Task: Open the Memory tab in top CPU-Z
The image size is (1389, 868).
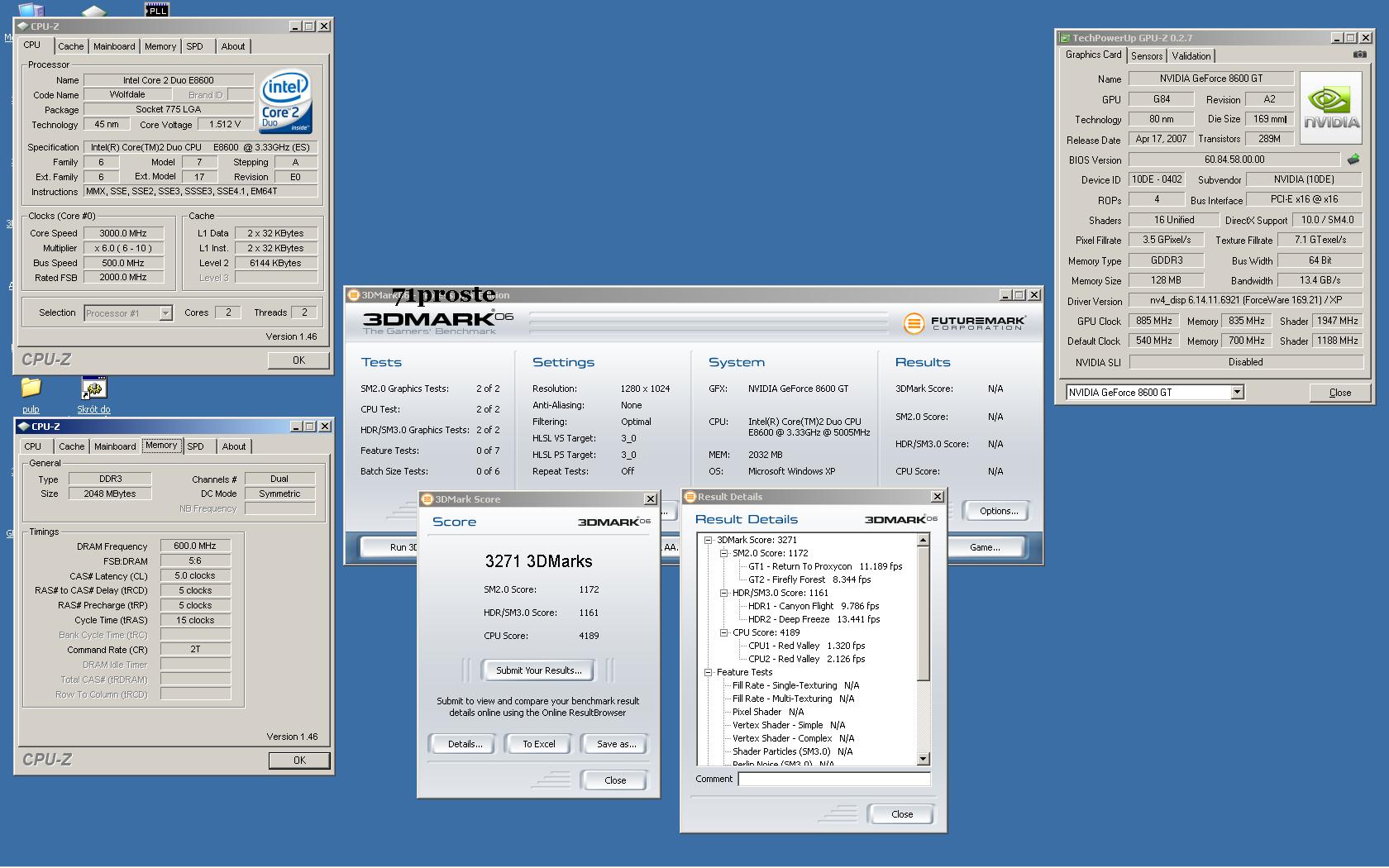Action: pyautogui.click(x=160, y=46)
